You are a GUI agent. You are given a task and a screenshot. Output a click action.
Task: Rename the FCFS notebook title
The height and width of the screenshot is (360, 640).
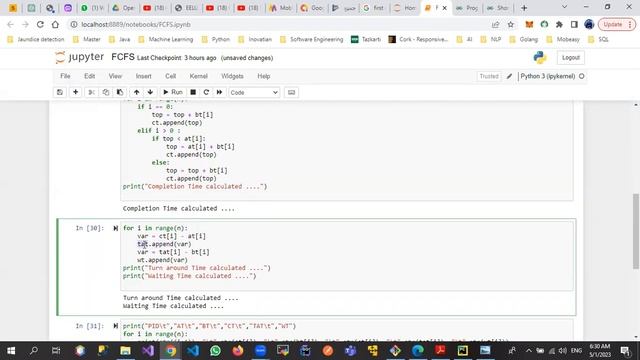pos(123,57)
